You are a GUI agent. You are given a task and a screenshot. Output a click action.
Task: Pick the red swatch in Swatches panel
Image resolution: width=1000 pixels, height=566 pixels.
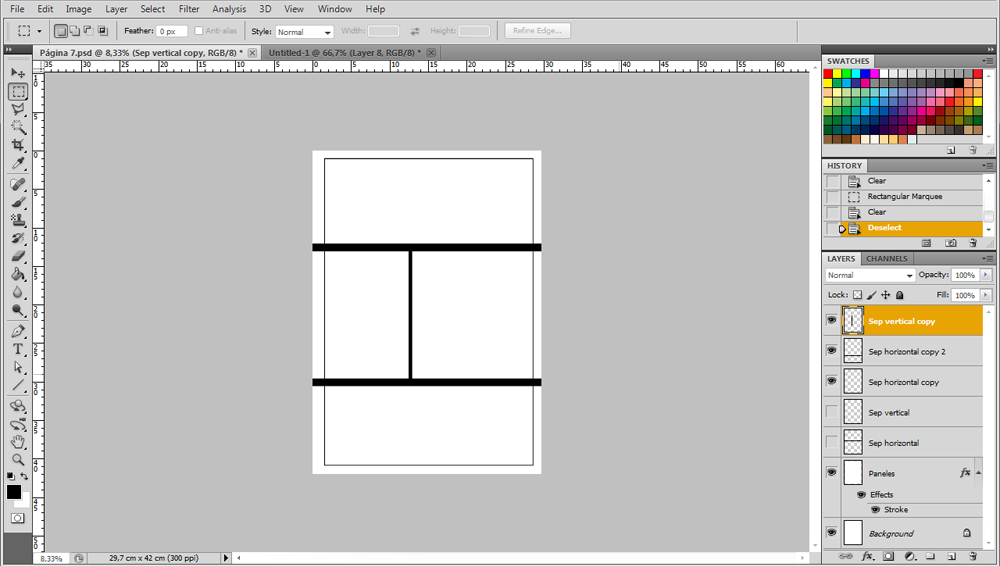click(828, 73)
